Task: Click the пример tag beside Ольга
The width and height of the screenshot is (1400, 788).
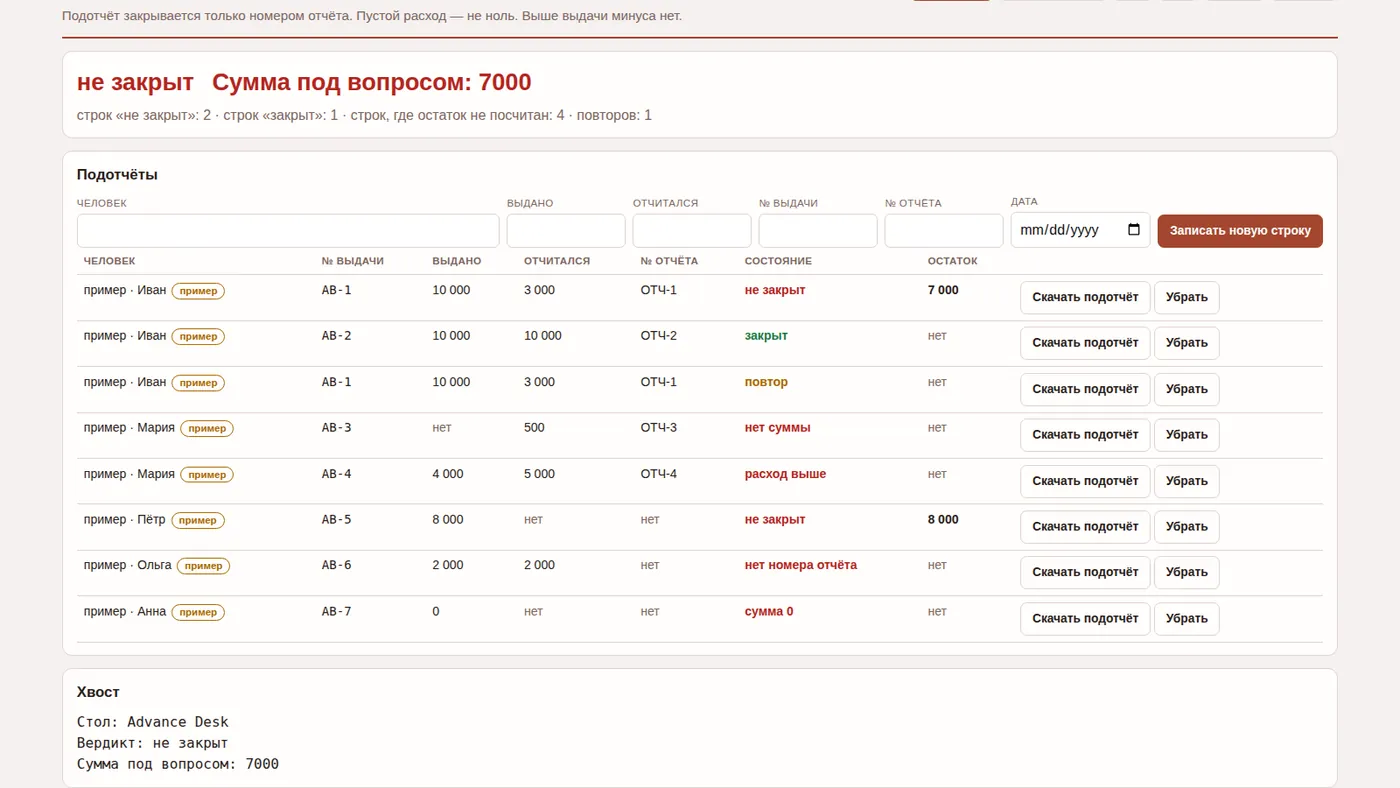Action: (203, 566)
